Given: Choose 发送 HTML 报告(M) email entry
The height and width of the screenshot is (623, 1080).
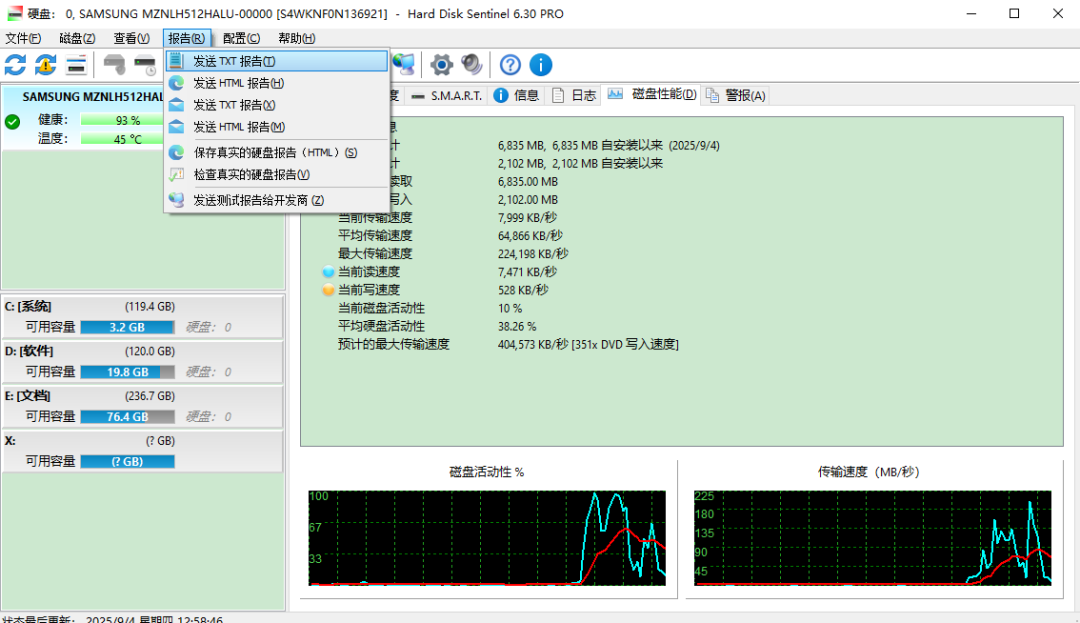Looking at the screenshot, I should (277, 127).
